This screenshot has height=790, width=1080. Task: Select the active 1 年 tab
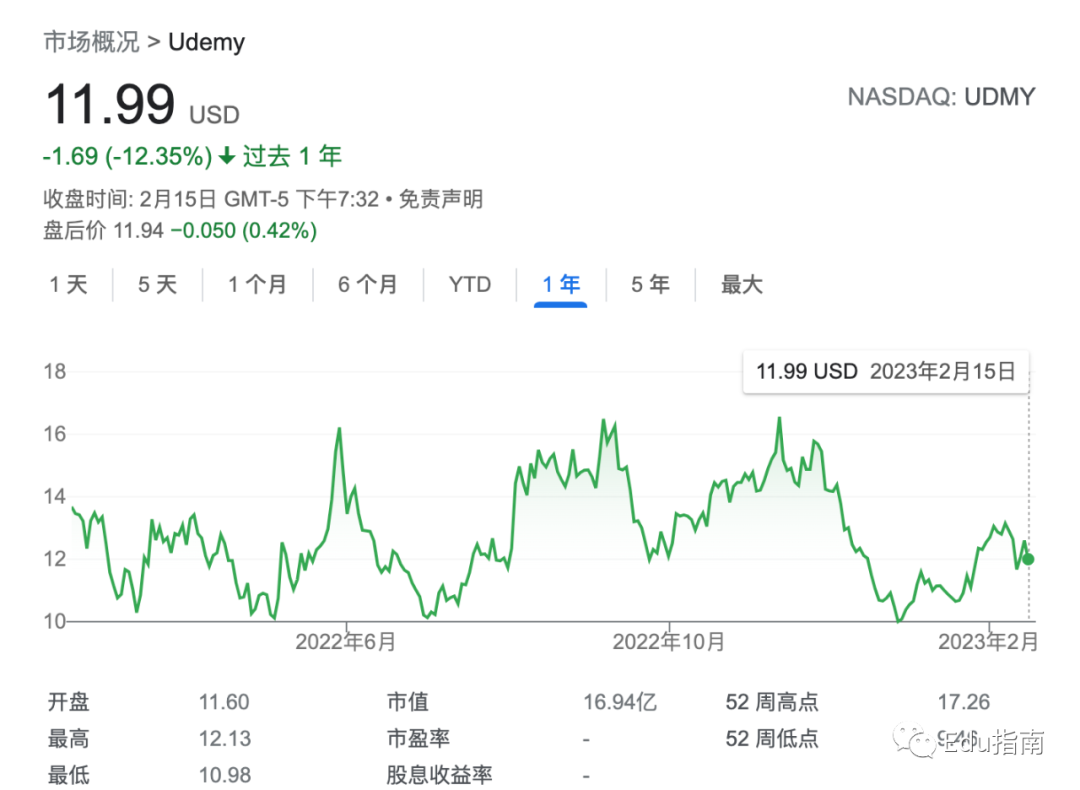[x=561, y=285]
